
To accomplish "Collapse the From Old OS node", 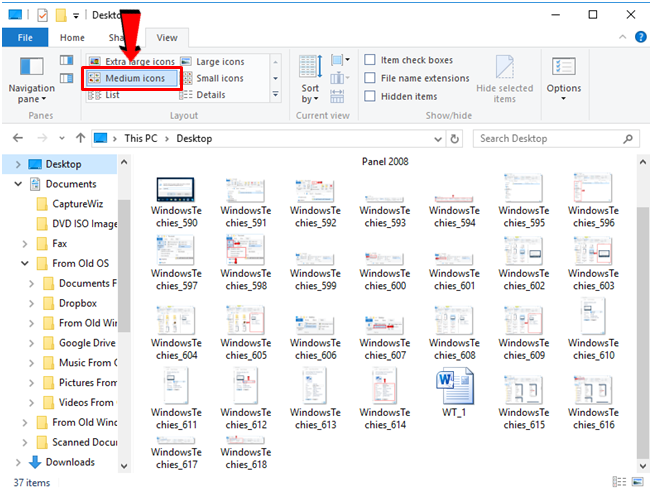I will pos(24,263).
